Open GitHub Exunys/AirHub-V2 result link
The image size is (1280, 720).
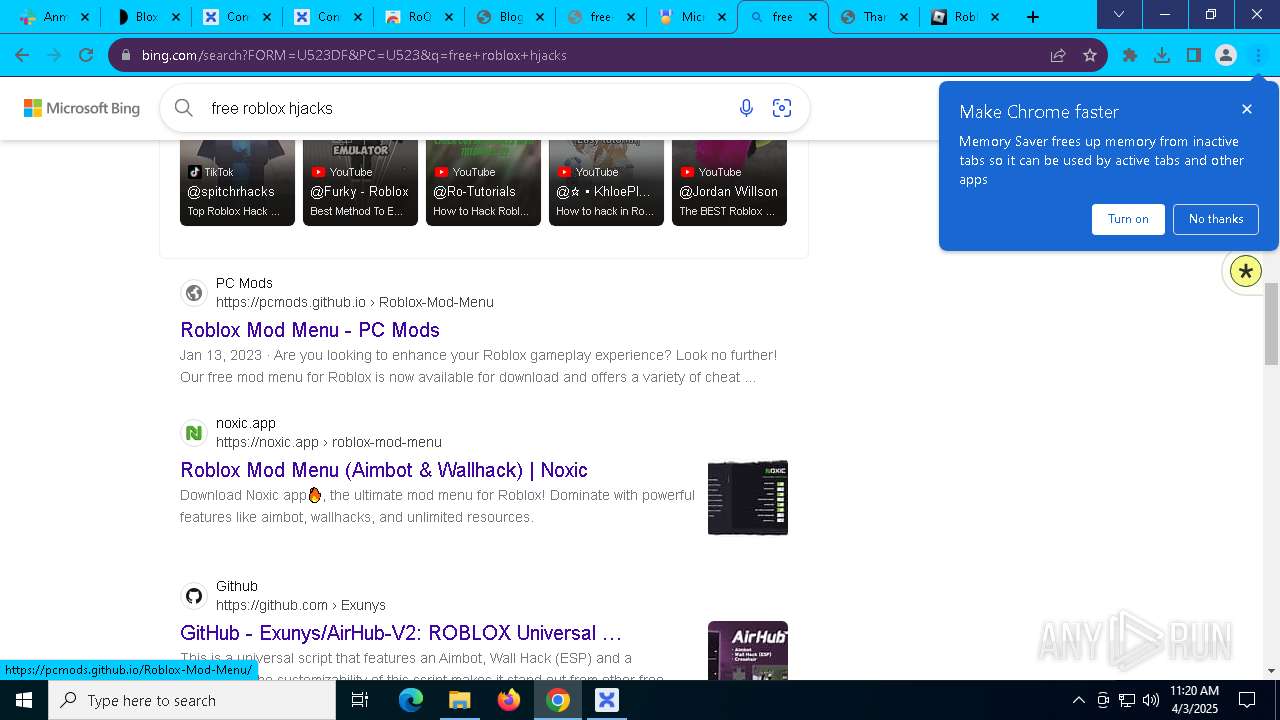401,633
